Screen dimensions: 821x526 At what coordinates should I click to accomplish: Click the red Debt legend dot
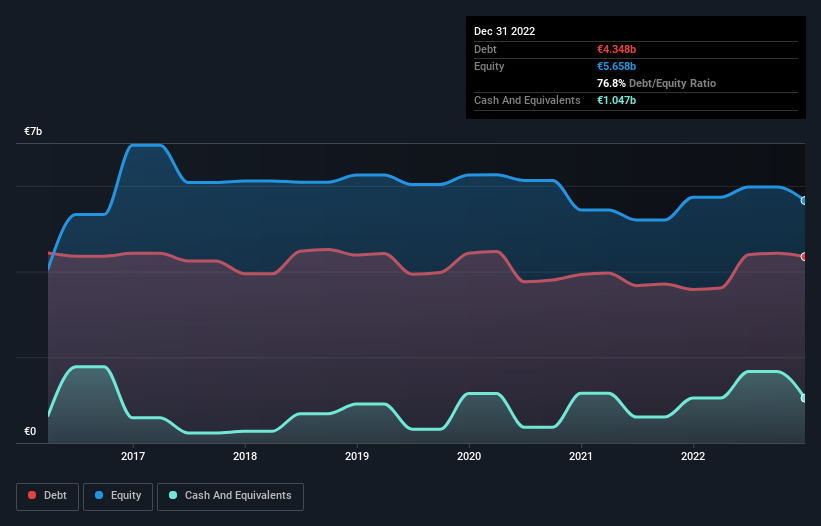32,495
